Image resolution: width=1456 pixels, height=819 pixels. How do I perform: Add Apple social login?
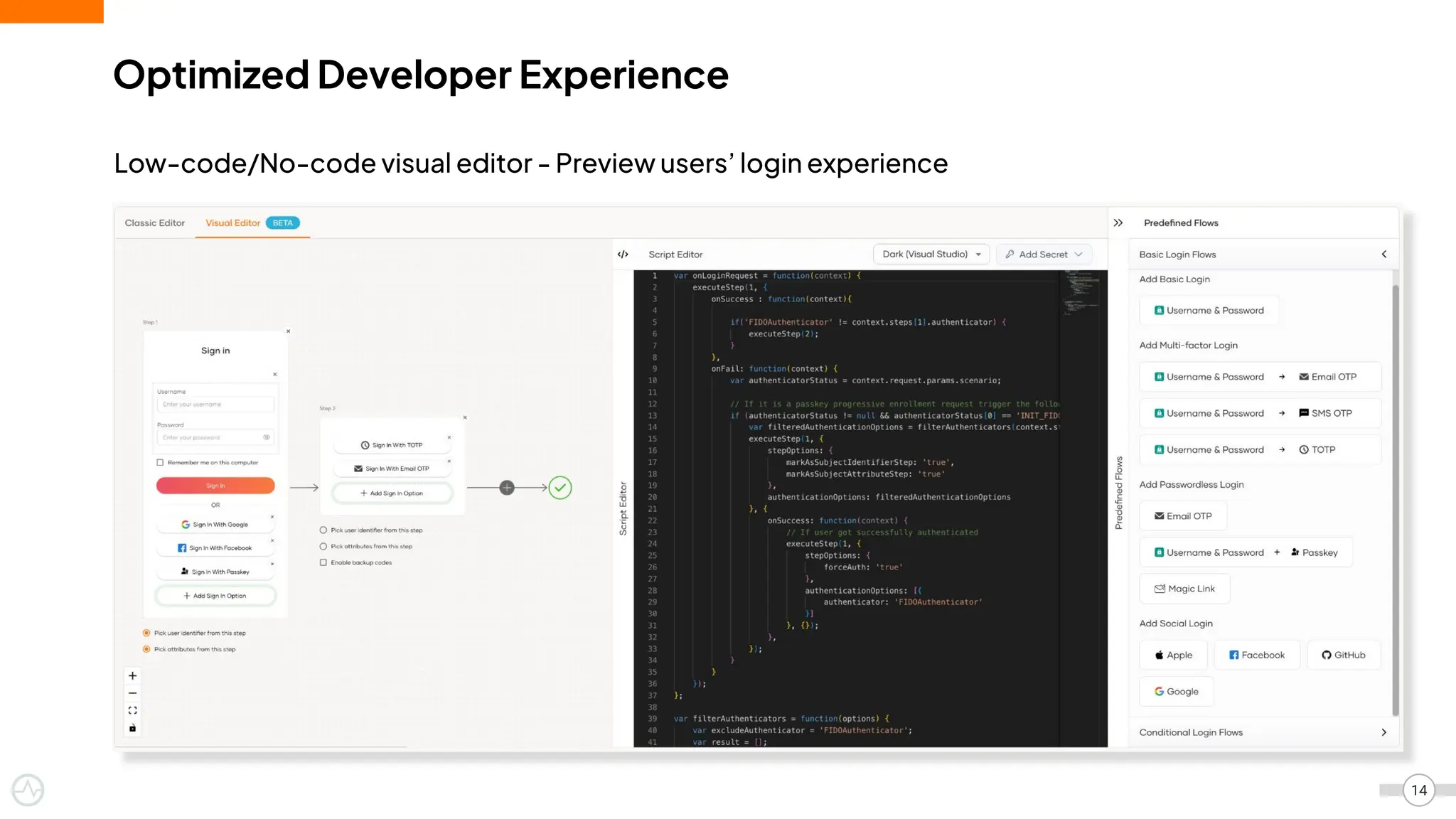1174,655
